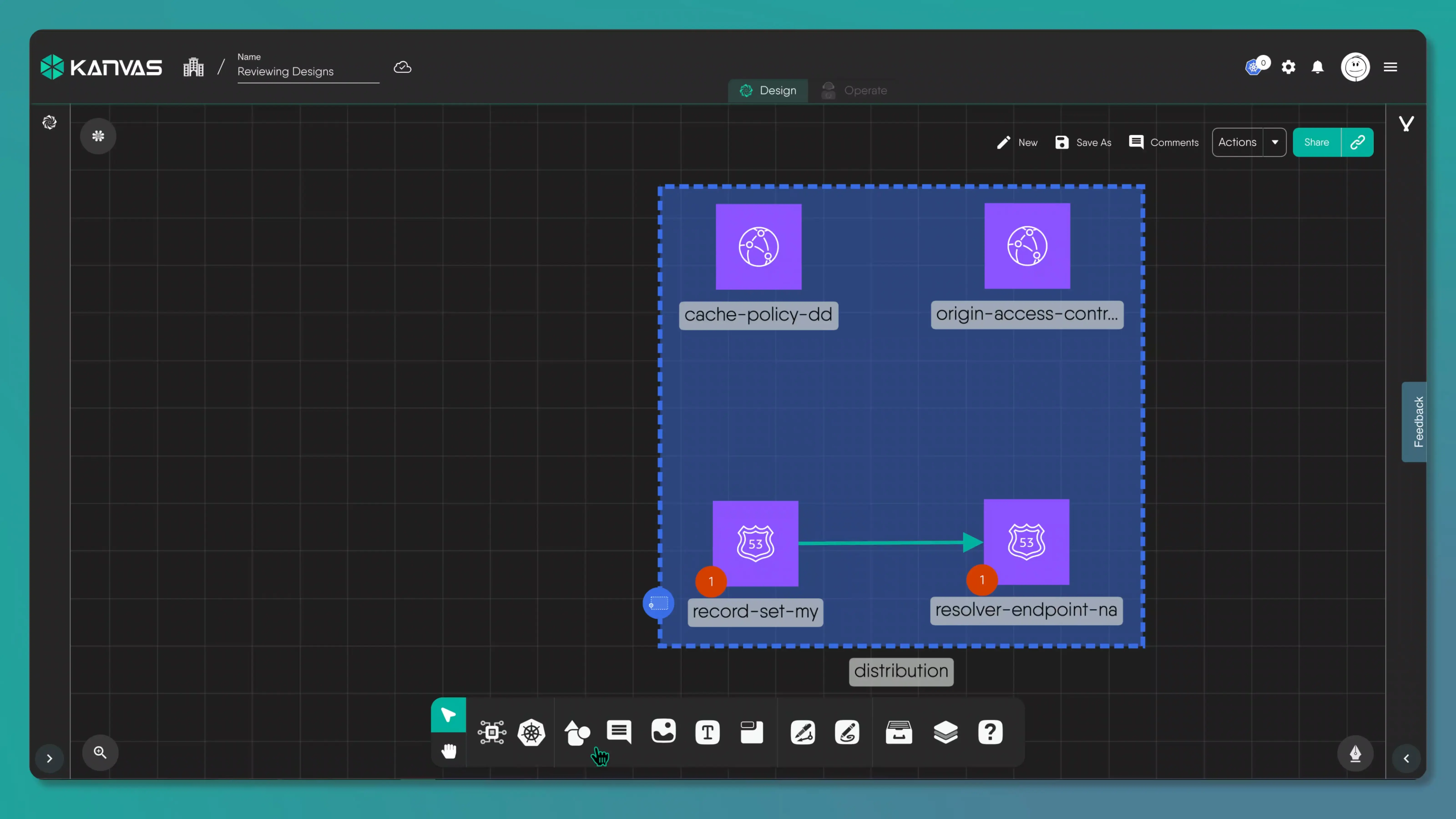The width and height of the screenshot is (1456, 819).
Task: Open the shapes tool in toolbar
Action: [576, 733]
